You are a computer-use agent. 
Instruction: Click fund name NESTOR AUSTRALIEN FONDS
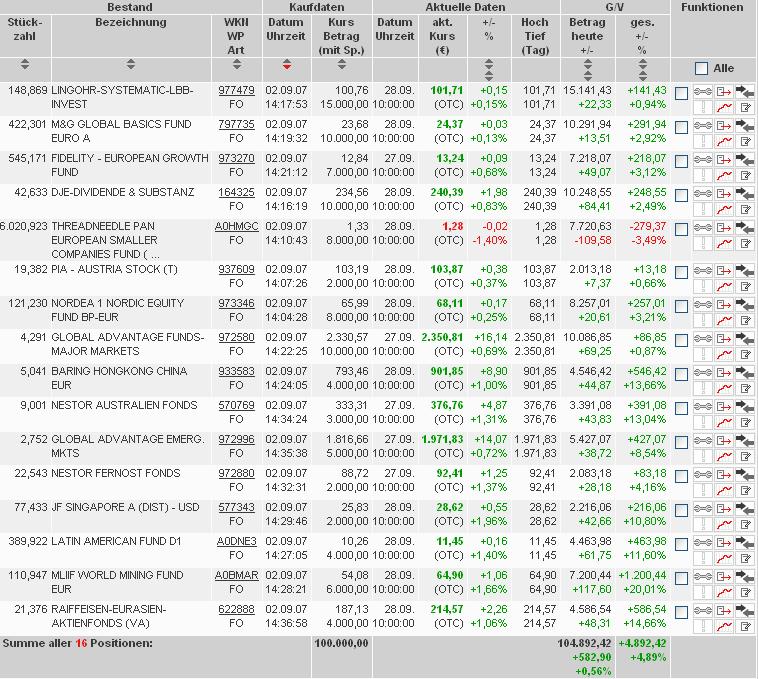click(x=124, y=405)
